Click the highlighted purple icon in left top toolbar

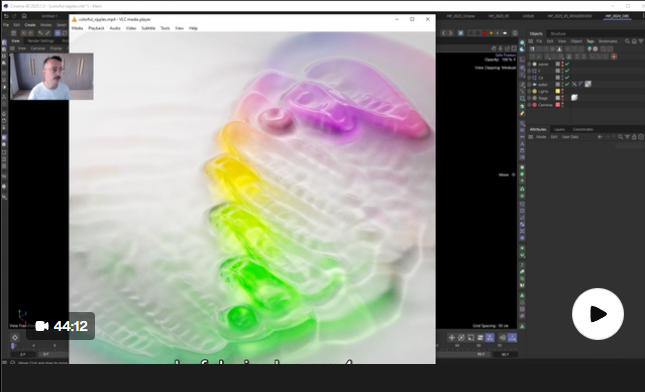[x=58, y=33]
